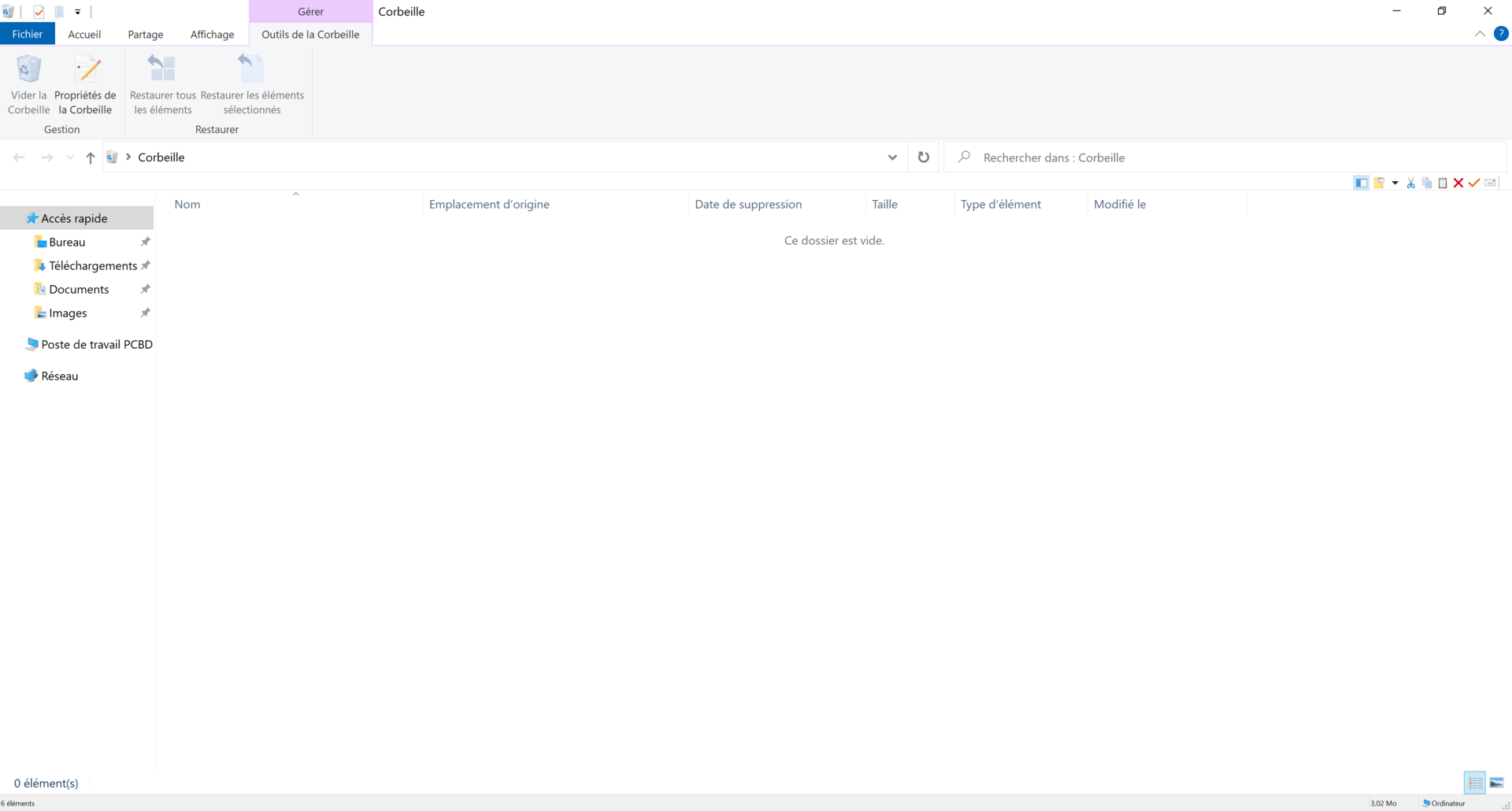
Task: Sort by the Date de suppression column
Action: click(x=747, y=205)
